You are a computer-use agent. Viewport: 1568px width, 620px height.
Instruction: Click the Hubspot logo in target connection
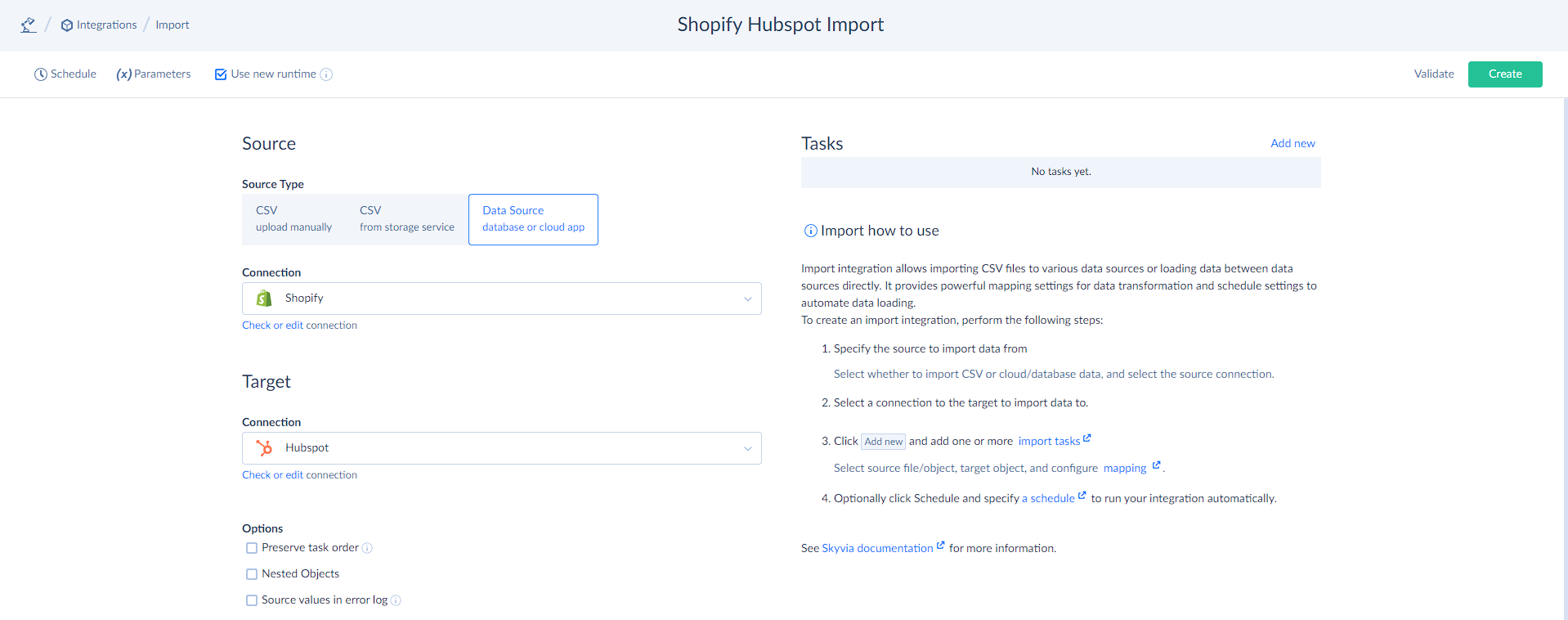264,448
